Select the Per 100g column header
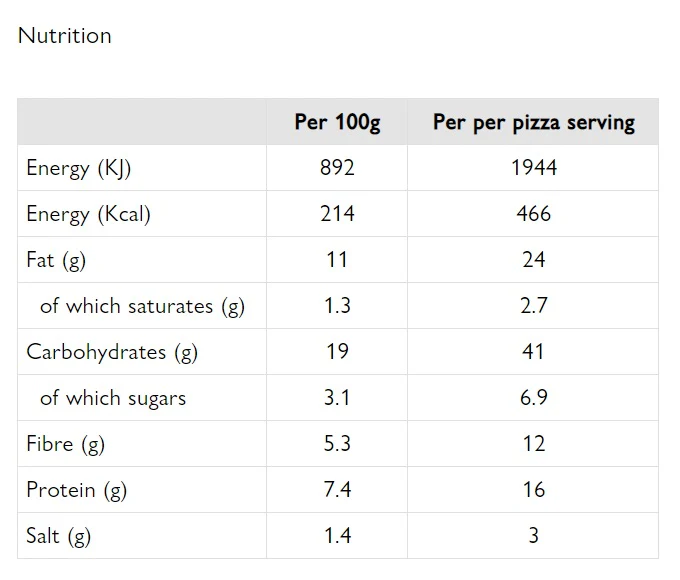The width and height of the screenshot is (680, 580). click(x=337, y=122)
